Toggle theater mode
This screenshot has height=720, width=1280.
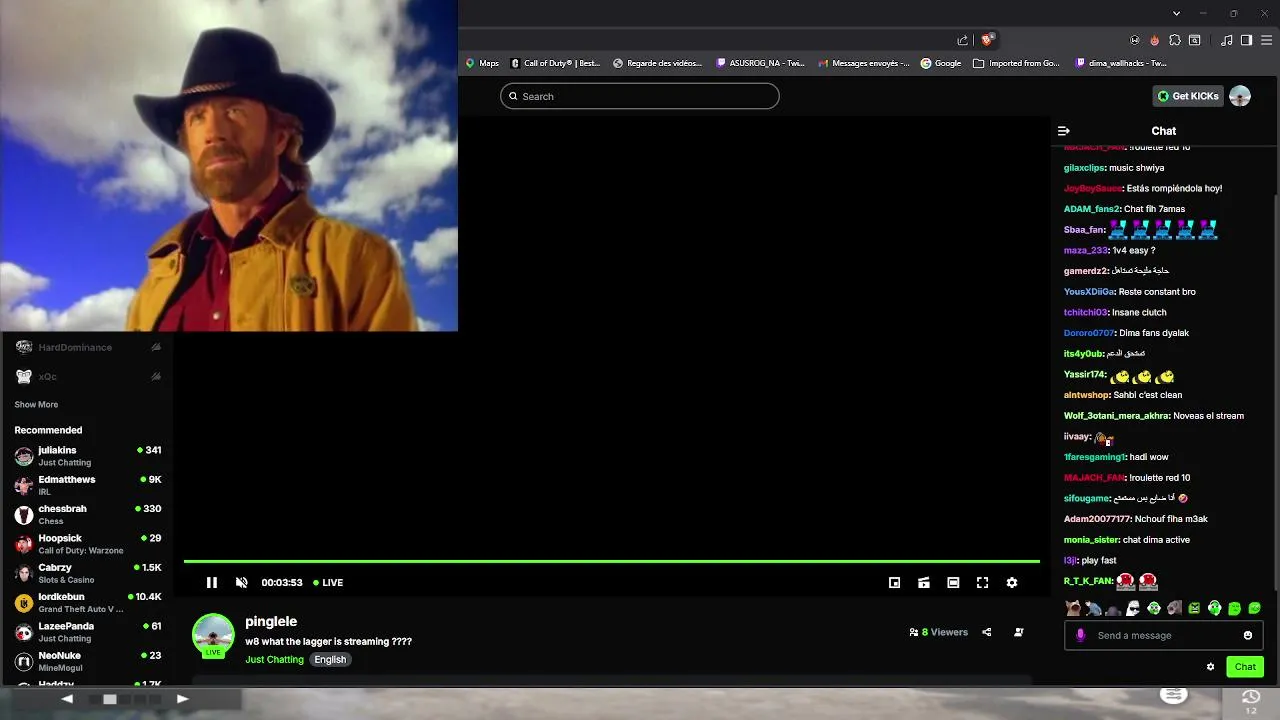point(954,583)
